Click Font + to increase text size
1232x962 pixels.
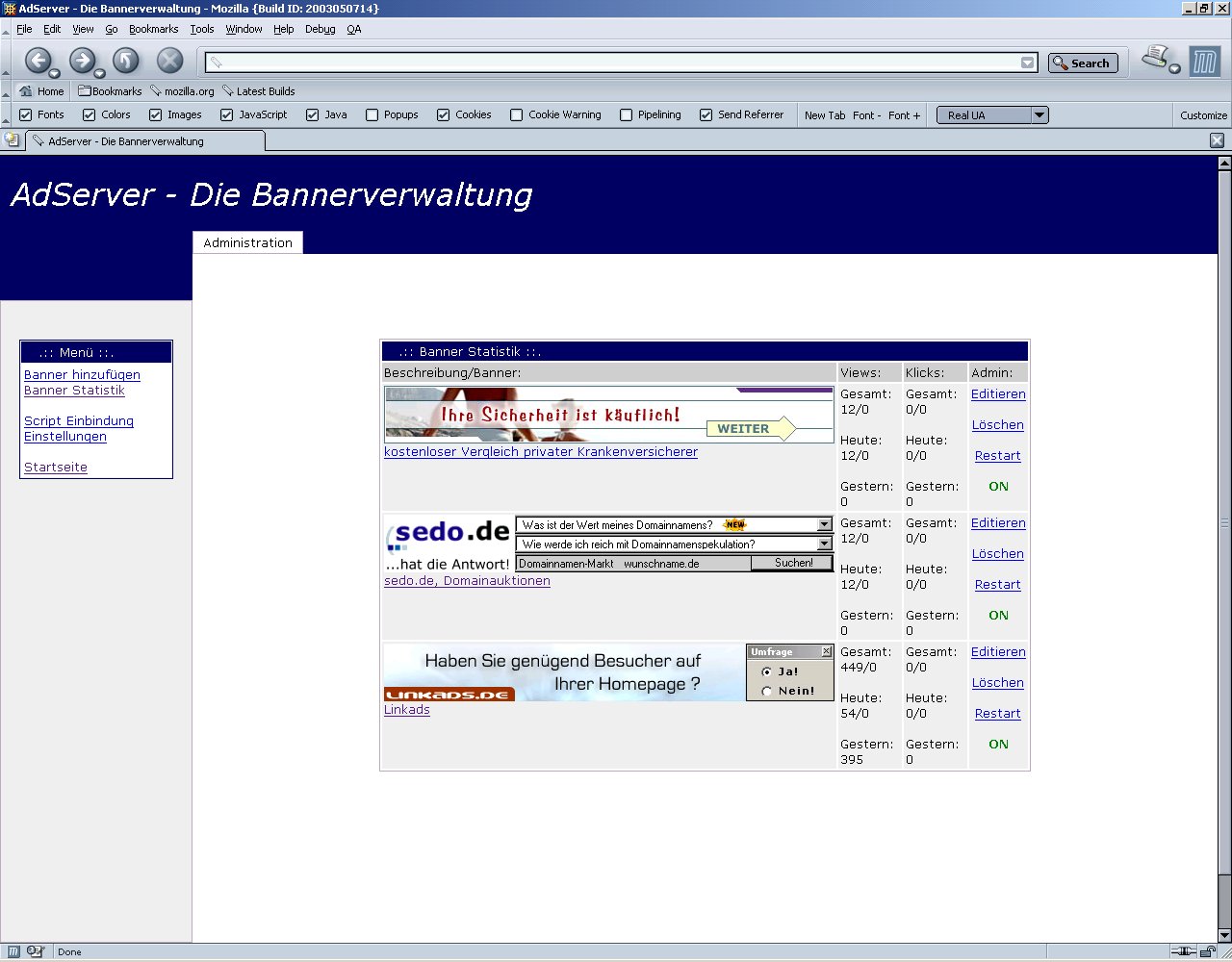(904, 115)
